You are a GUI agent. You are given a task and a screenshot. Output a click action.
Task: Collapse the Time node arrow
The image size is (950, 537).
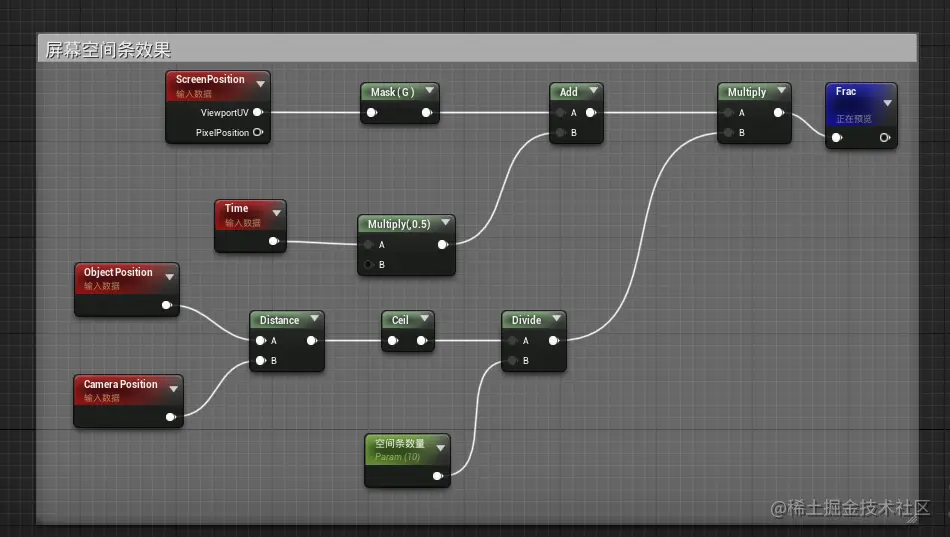(x=277, y=213)
